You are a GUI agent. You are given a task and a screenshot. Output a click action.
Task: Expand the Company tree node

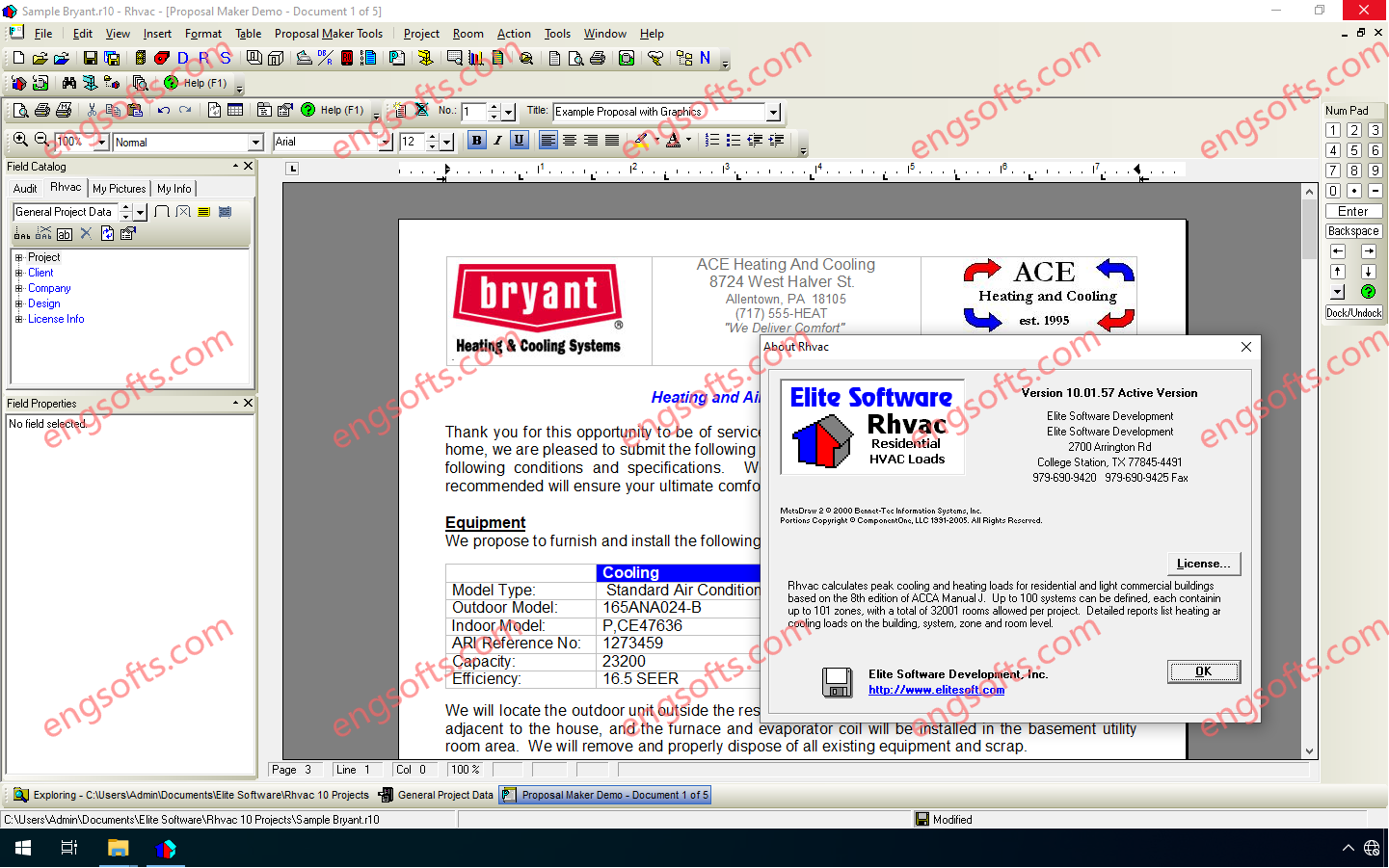18,288
